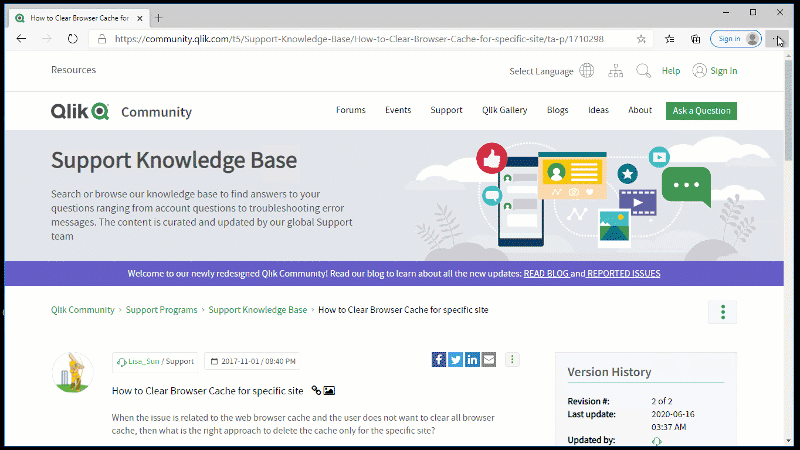Open browser Settings and more menu
Screen dimensions: 800x450
777,39
